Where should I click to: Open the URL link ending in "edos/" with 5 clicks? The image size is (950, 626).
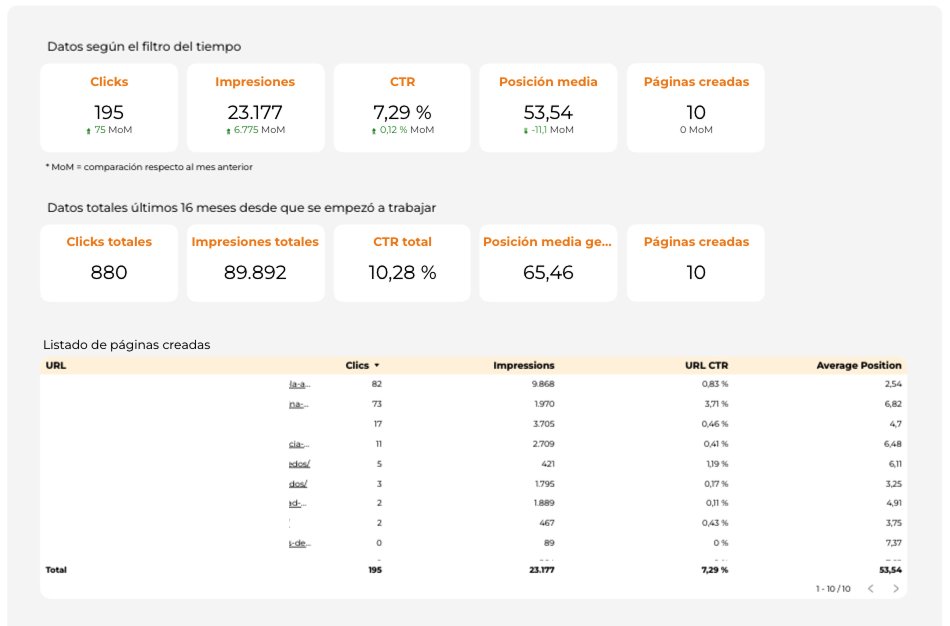(x=298, y=464)
